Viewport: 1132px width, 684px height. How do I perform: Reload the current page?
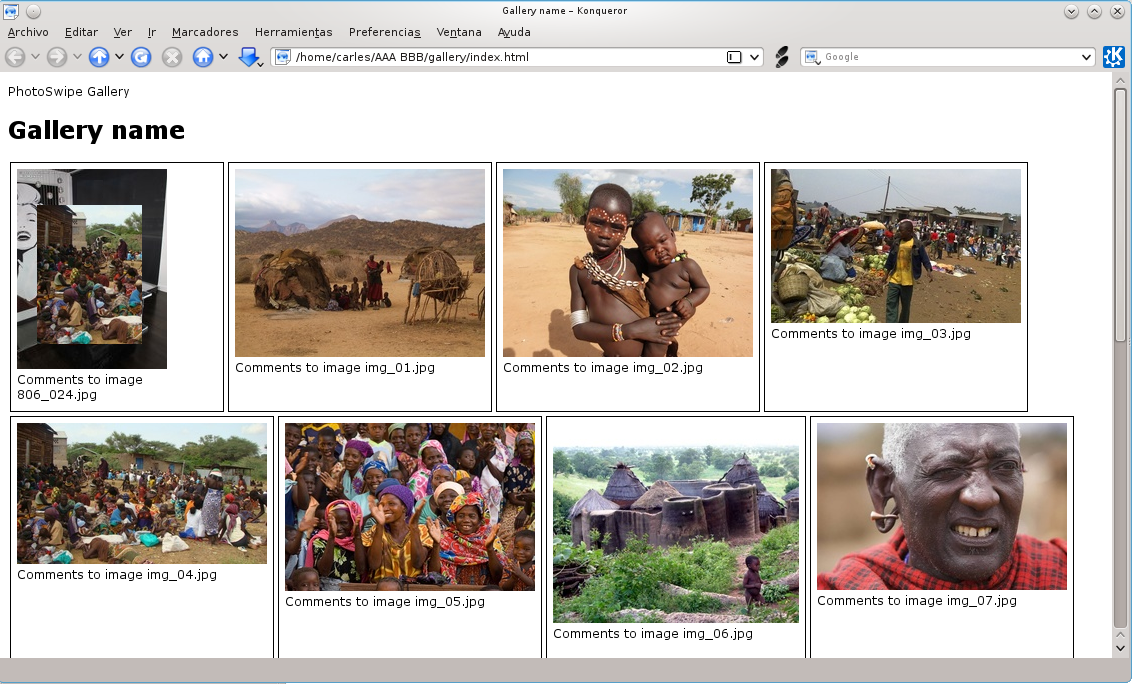coord(141,57)
